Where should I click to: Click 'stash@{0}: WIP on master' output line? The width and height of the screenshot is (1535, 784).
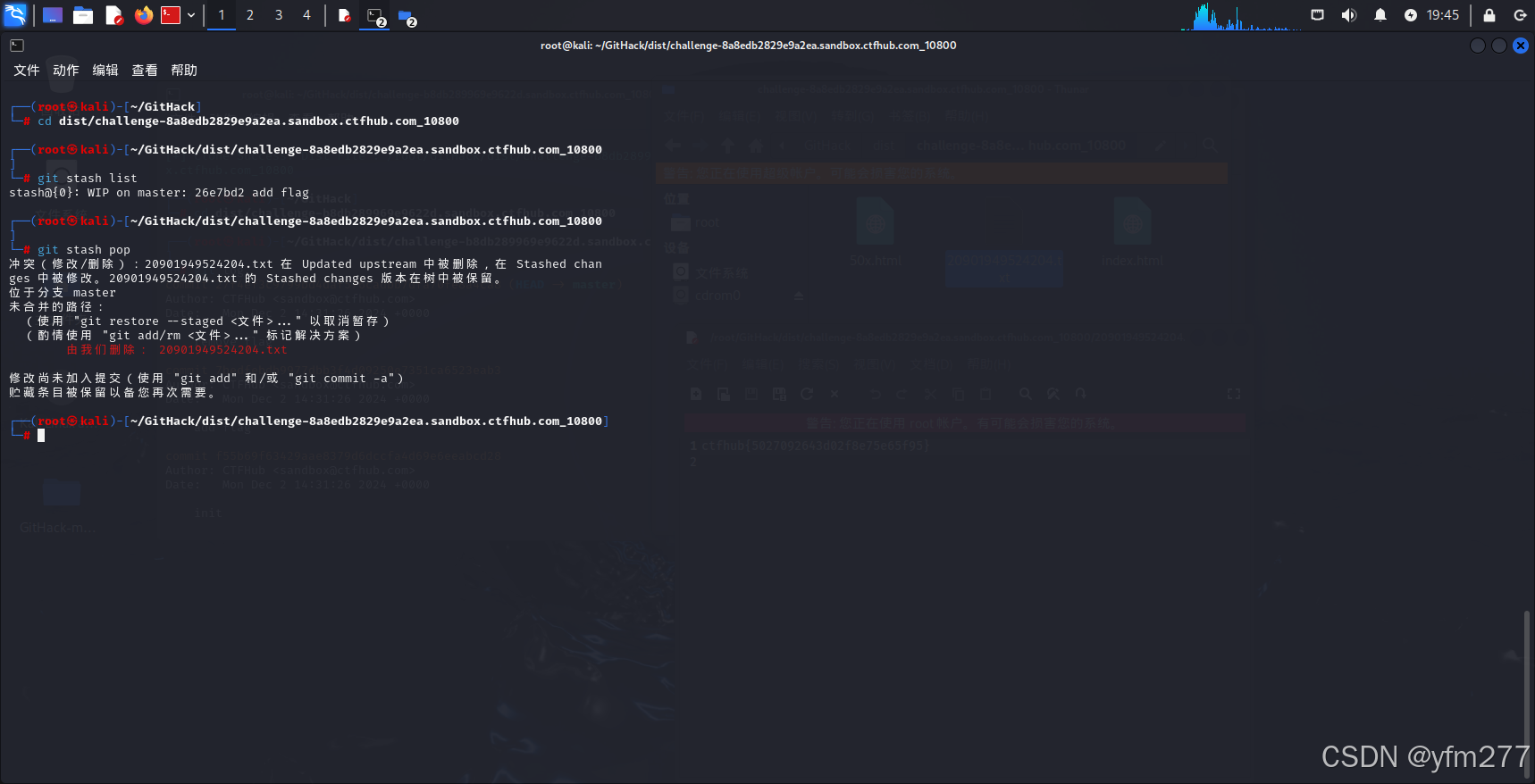[x=159, y=192]
